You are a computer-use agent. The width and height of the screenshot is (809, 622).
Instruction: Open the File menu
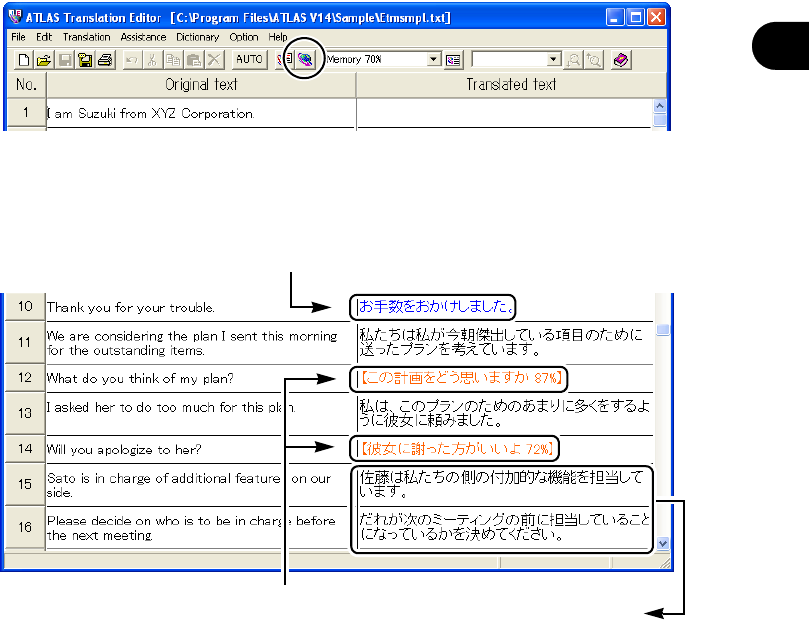(18, 37)
